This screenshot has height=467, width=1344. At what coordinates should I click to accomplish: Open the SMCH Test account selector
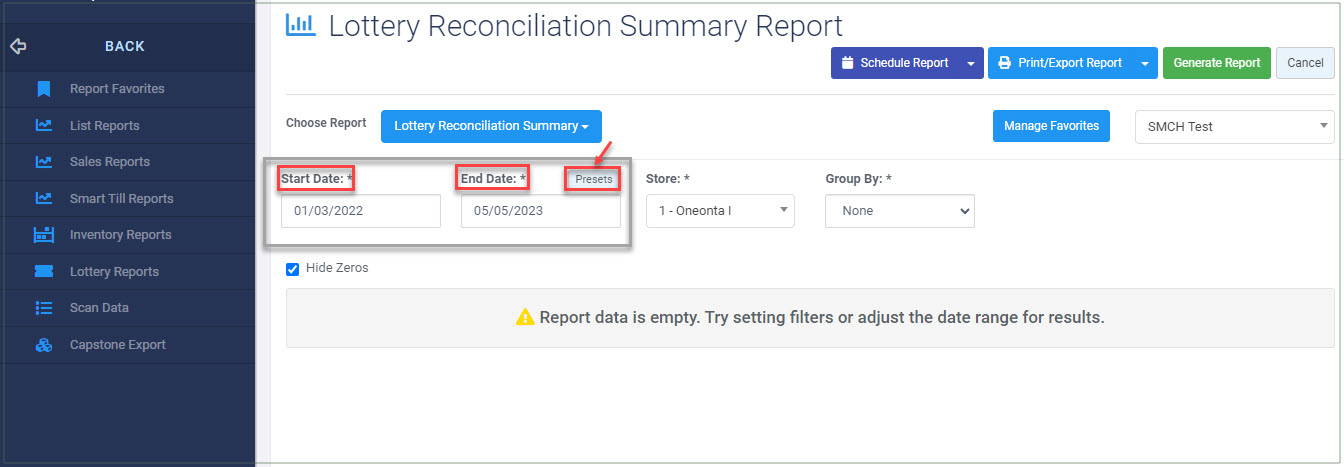tap(1235, 127)
